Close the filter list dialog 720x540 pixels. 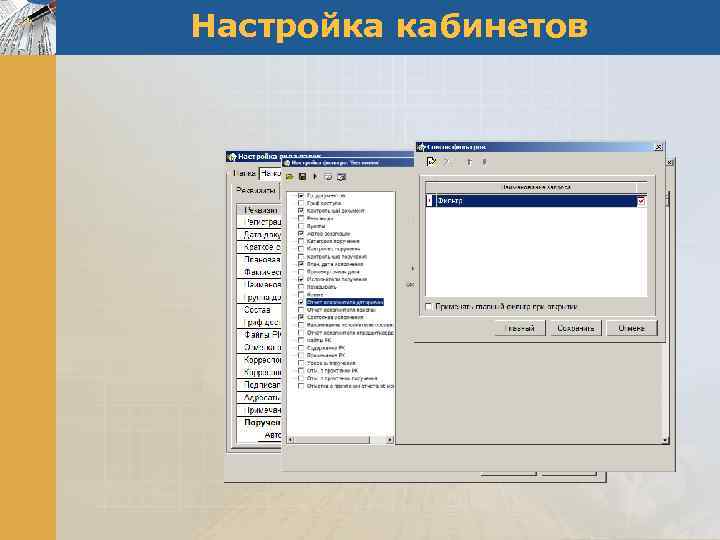click(x=658, y=147)
